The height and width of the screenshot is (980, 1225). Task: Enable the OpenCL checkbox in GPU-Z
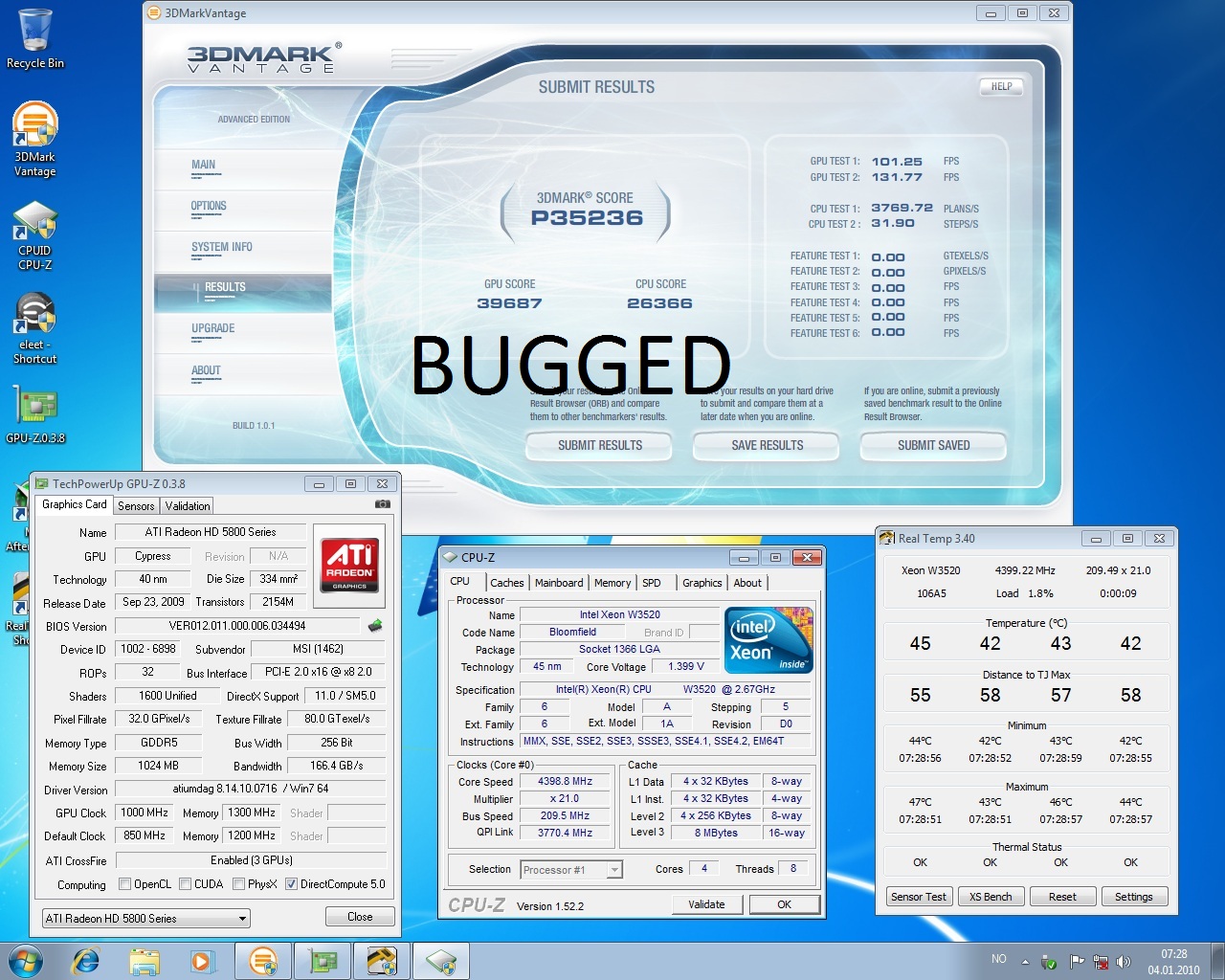coord(124,884)
